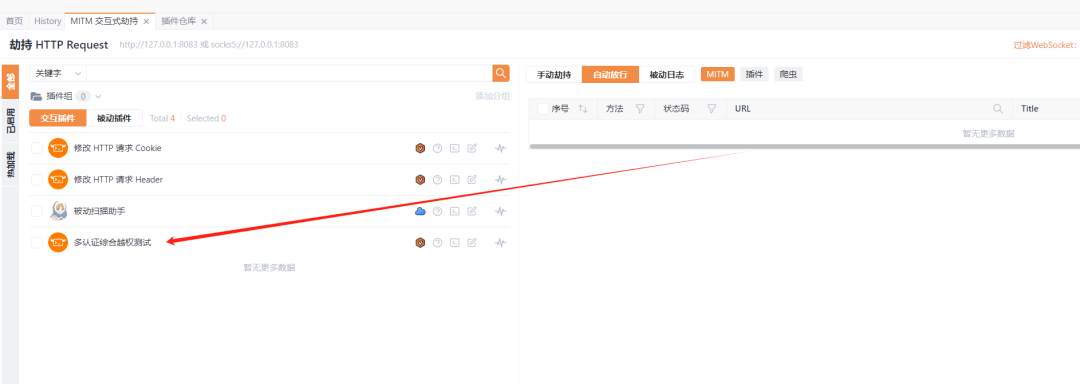The height and width of the screenshot is (384, 1080).
Task: Click the blue cloud icon on 被动扫描助手 row
Action: tap(420, 211)
